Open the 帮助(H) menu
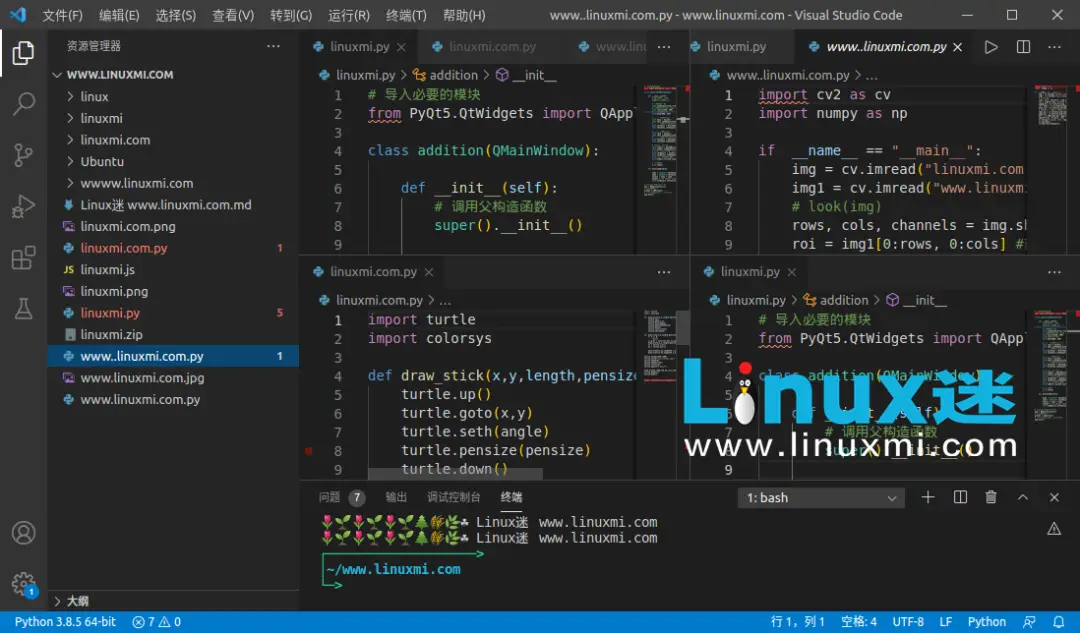Screen dimensions: 1080x633 464,15
